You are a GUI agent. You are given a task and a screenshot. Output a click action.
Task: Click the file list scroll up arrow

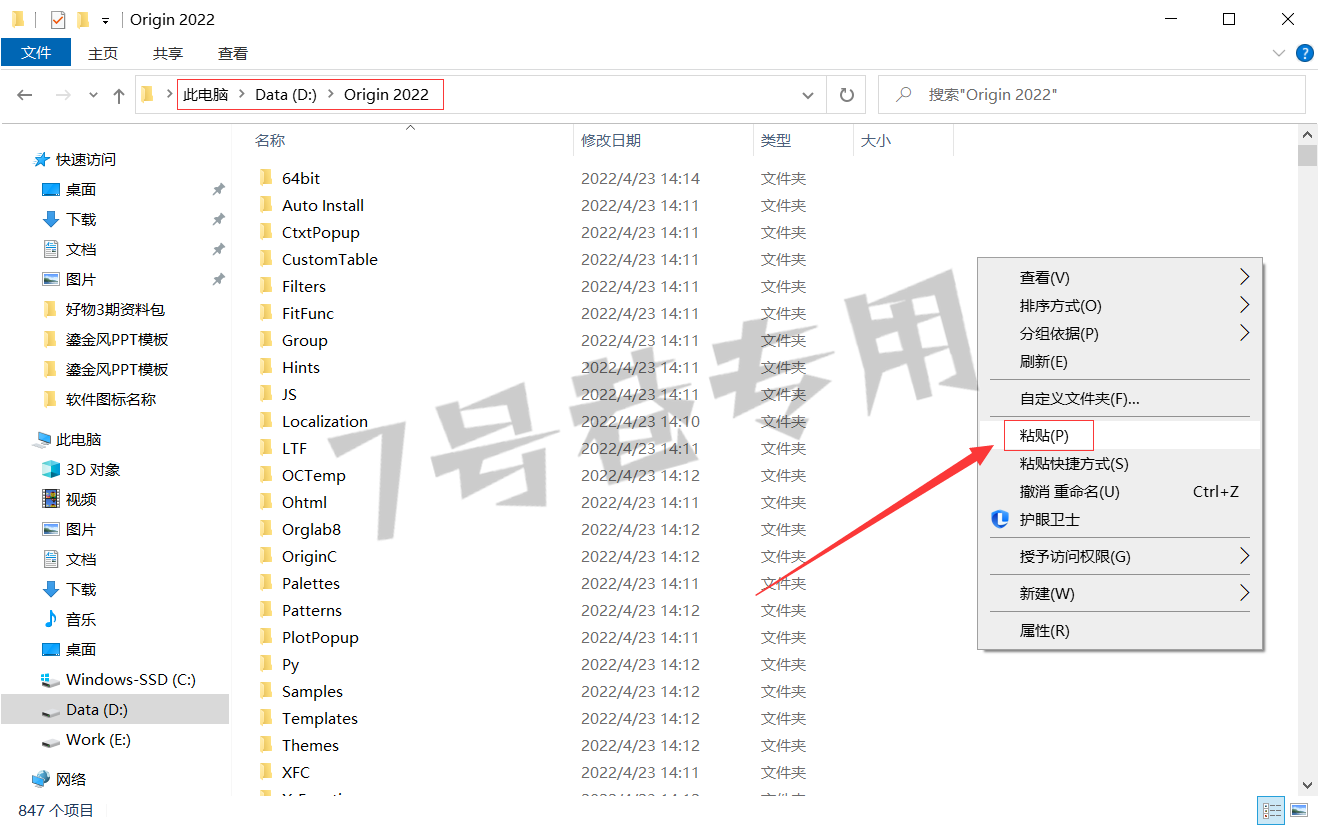pos(1307,134)
